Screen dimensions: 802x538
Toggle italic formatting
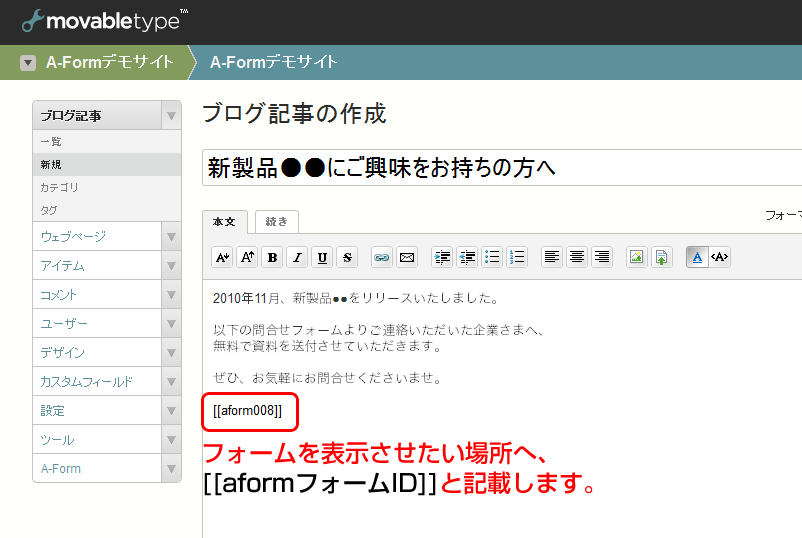(297, 257)
